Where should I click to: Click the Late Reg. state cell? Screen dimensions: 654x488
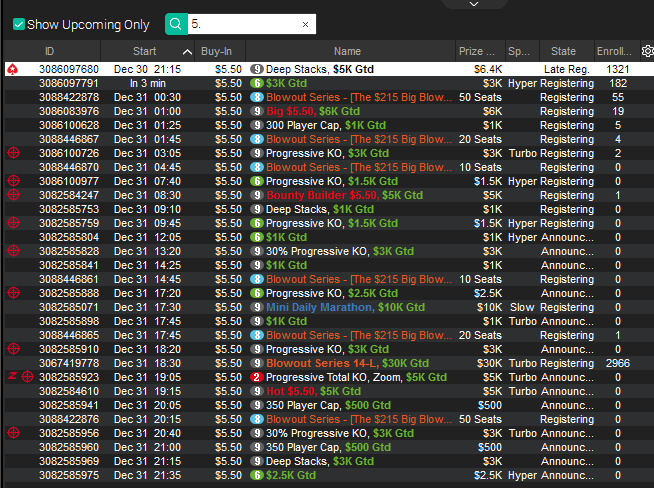pyautogui.click(x=566, y=69)
